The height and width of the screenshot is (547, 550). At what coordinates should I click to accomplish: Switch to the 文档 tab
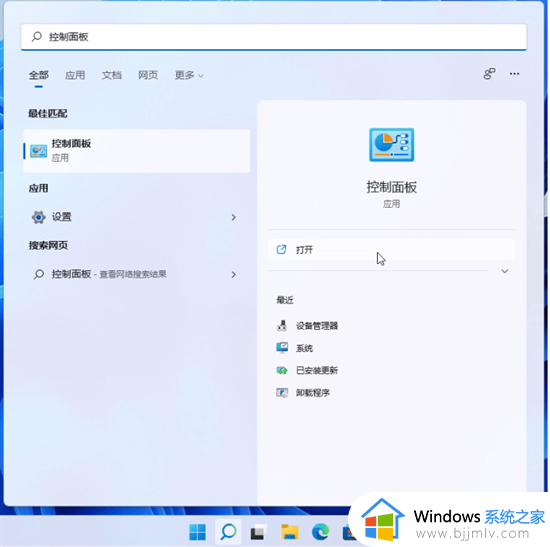[112, 75]
